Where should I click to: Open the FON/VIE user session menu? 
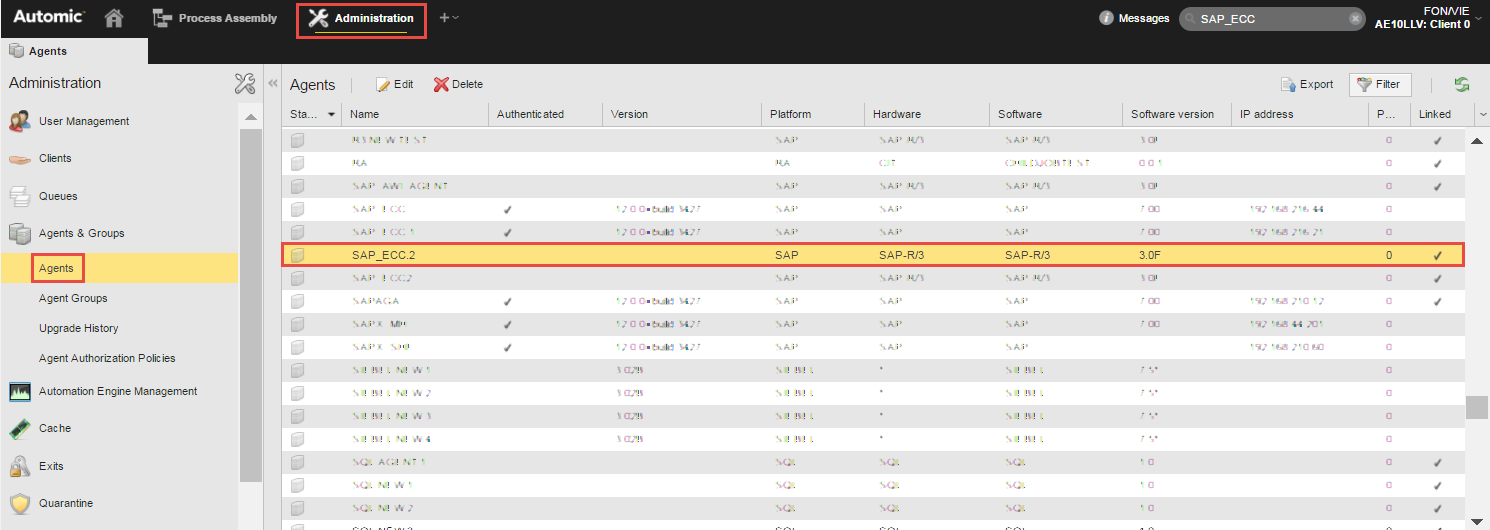[1428, 18]
